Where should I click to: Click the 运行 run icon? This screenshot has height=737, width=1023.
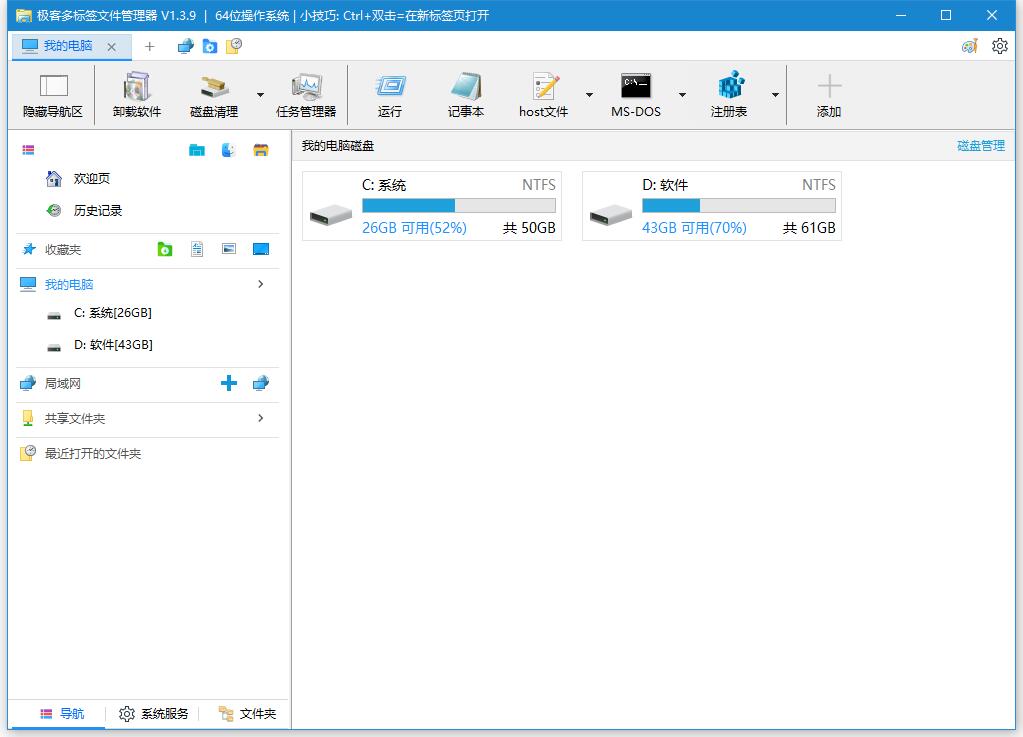click(x=390, y=95)
